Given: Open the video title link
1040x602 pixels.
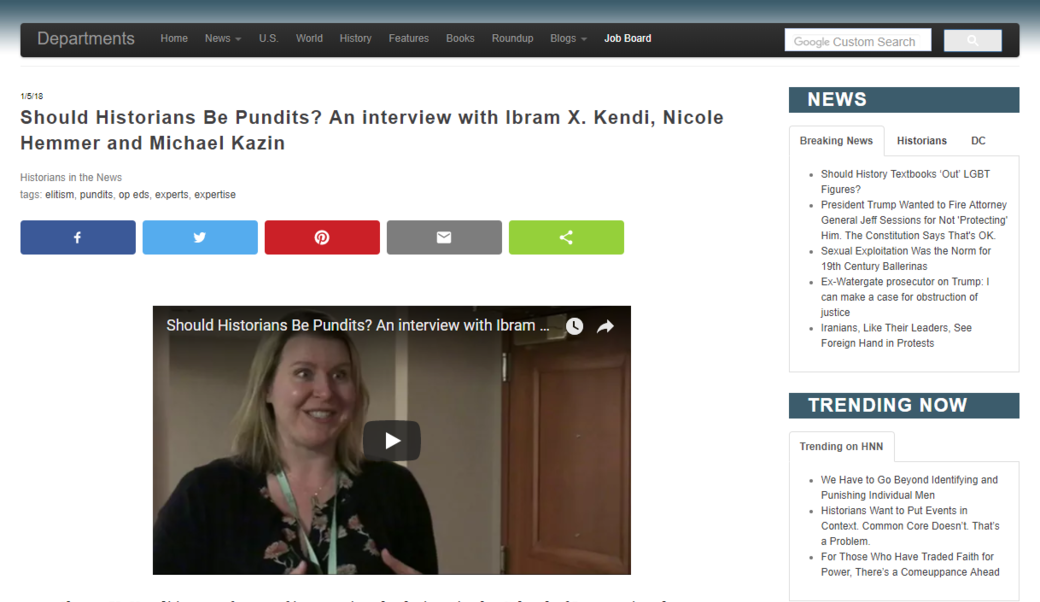Looking at the screenshot, I should point(357,326).
